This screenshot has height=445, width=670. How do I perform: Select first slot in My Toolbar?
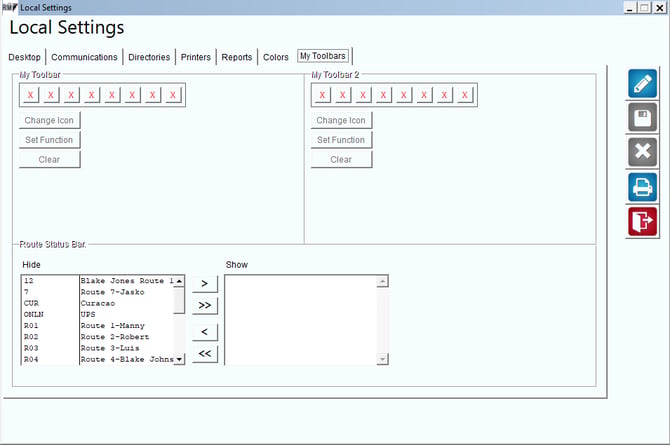(x=30, y=95)
